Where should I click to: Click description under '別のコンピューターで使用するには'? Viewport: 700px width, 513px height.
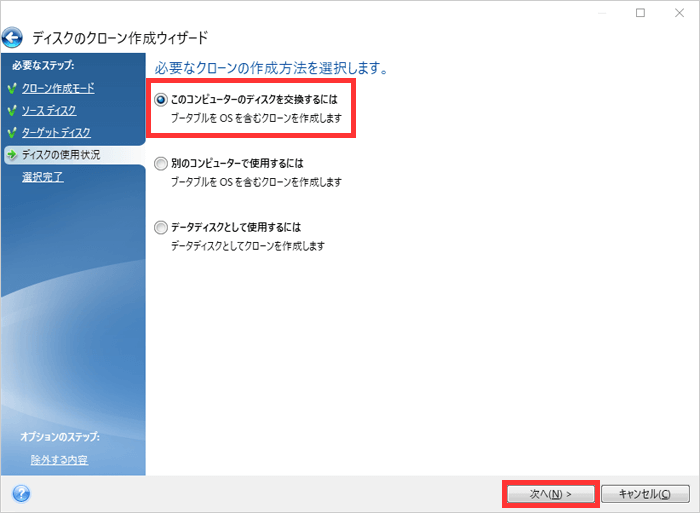(256, 182)
